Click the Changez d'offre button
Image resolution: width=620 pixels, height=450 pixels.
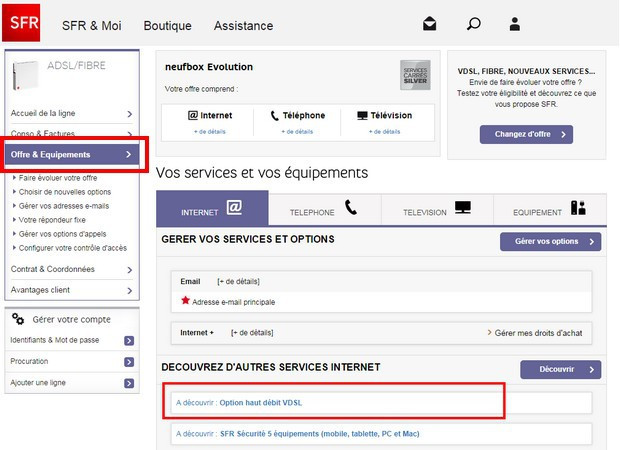click(x=526, y=134)
